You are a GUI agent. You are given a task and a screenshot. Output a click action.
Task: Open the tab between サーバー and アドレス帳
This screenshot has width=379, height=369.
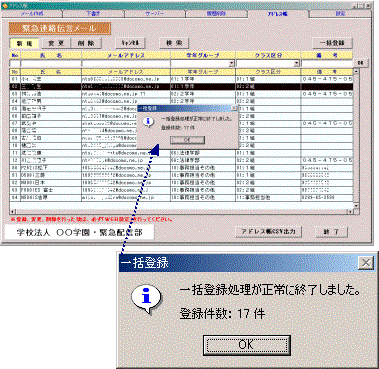pyautogui.click(x=216, y=14)
